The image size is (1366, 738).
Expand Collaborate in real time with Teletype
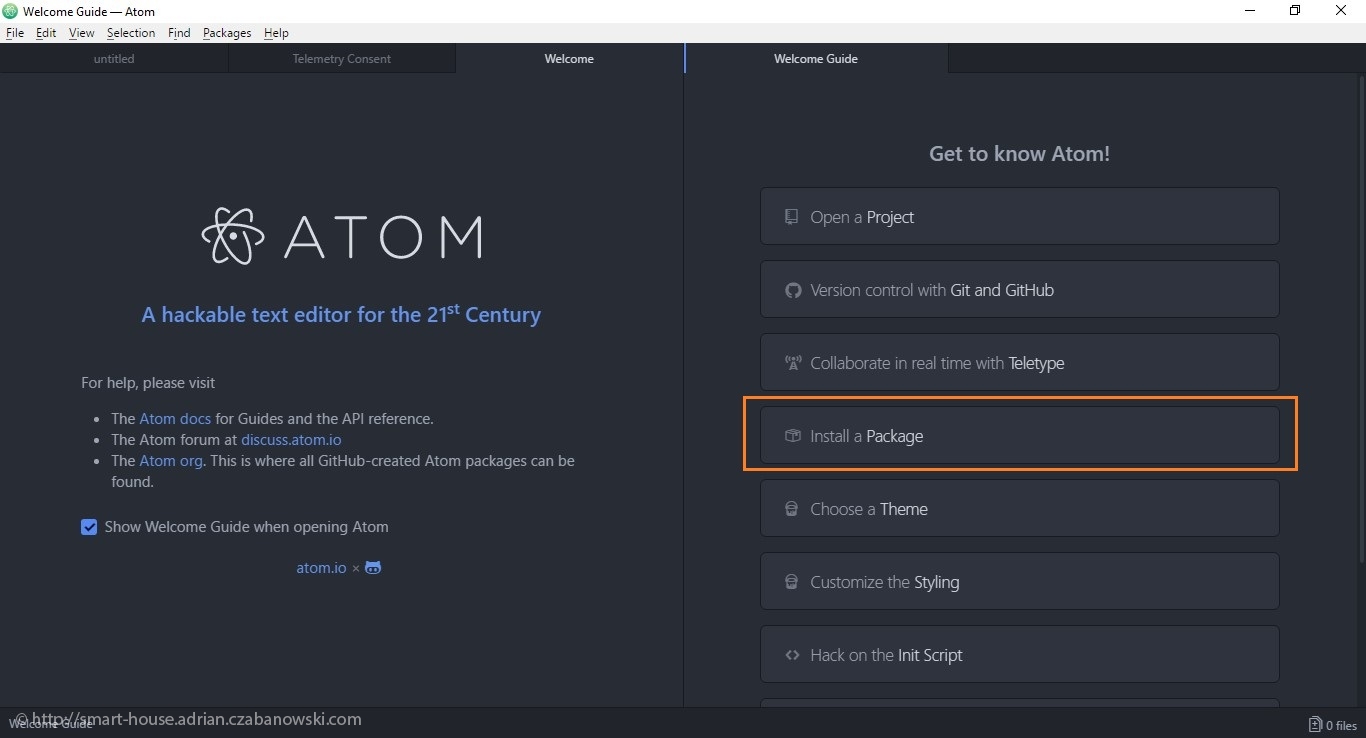click(1019, 362)
